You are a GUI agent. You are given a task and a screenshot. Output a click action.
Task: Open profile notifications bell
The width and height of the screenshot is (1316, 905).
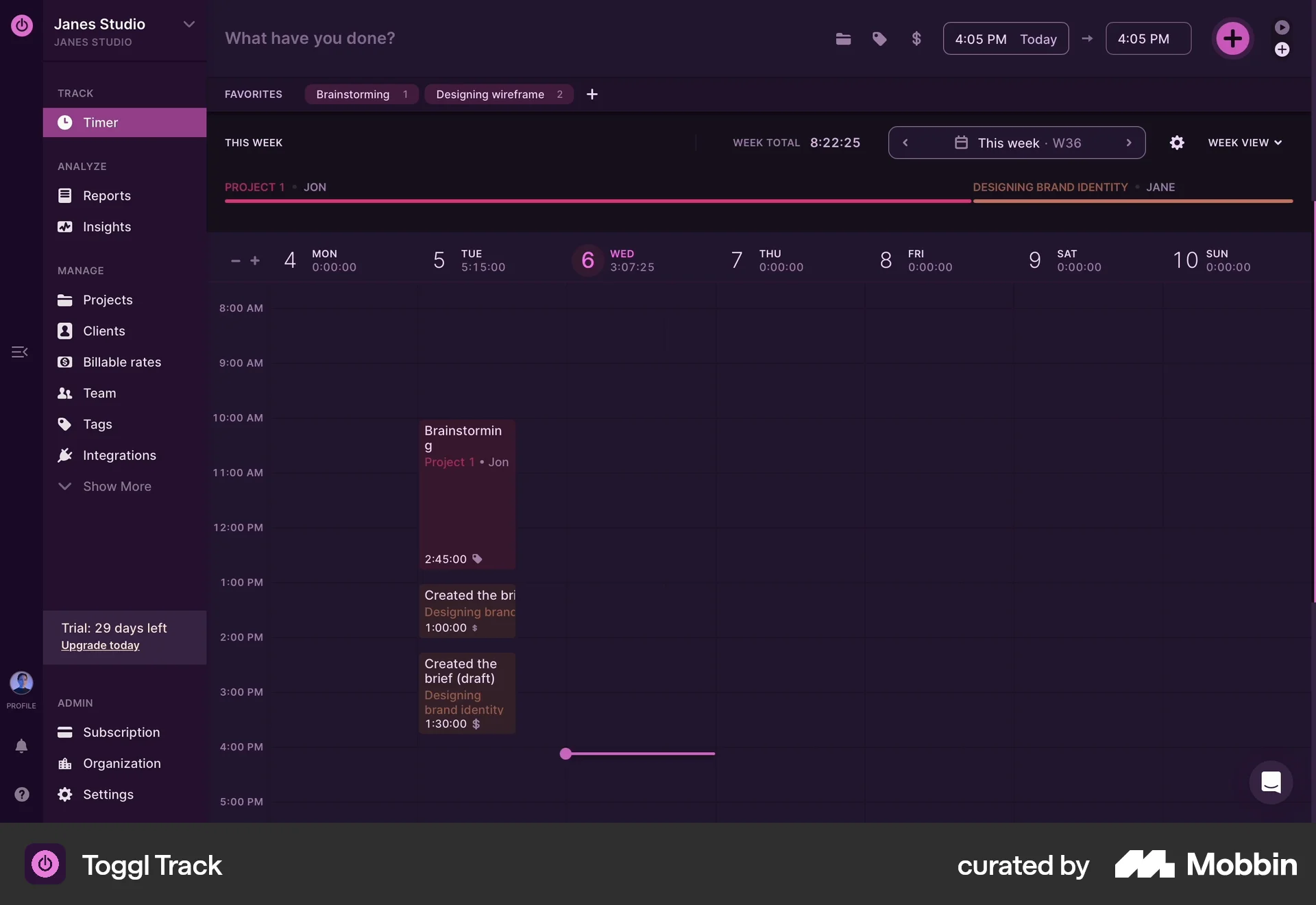pos(21,746)
